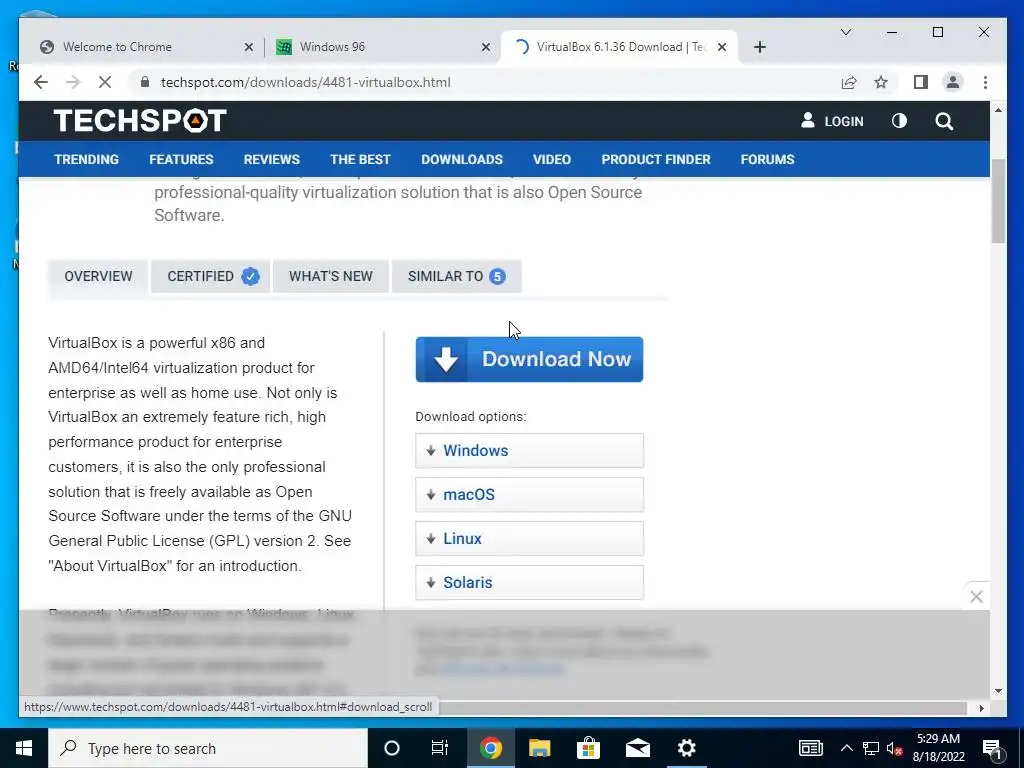Open Settings gear on the taskbar
The height and width of the screenshot is (768, 1024).
click(x=686, y=748)
